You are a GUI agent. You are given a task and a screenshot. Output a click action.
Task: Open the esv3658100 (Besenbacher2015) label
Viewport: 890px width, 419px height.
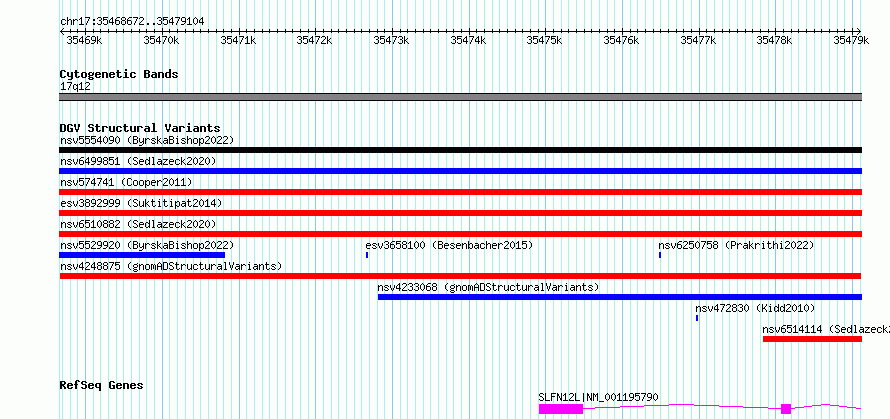tap(450, 245)
